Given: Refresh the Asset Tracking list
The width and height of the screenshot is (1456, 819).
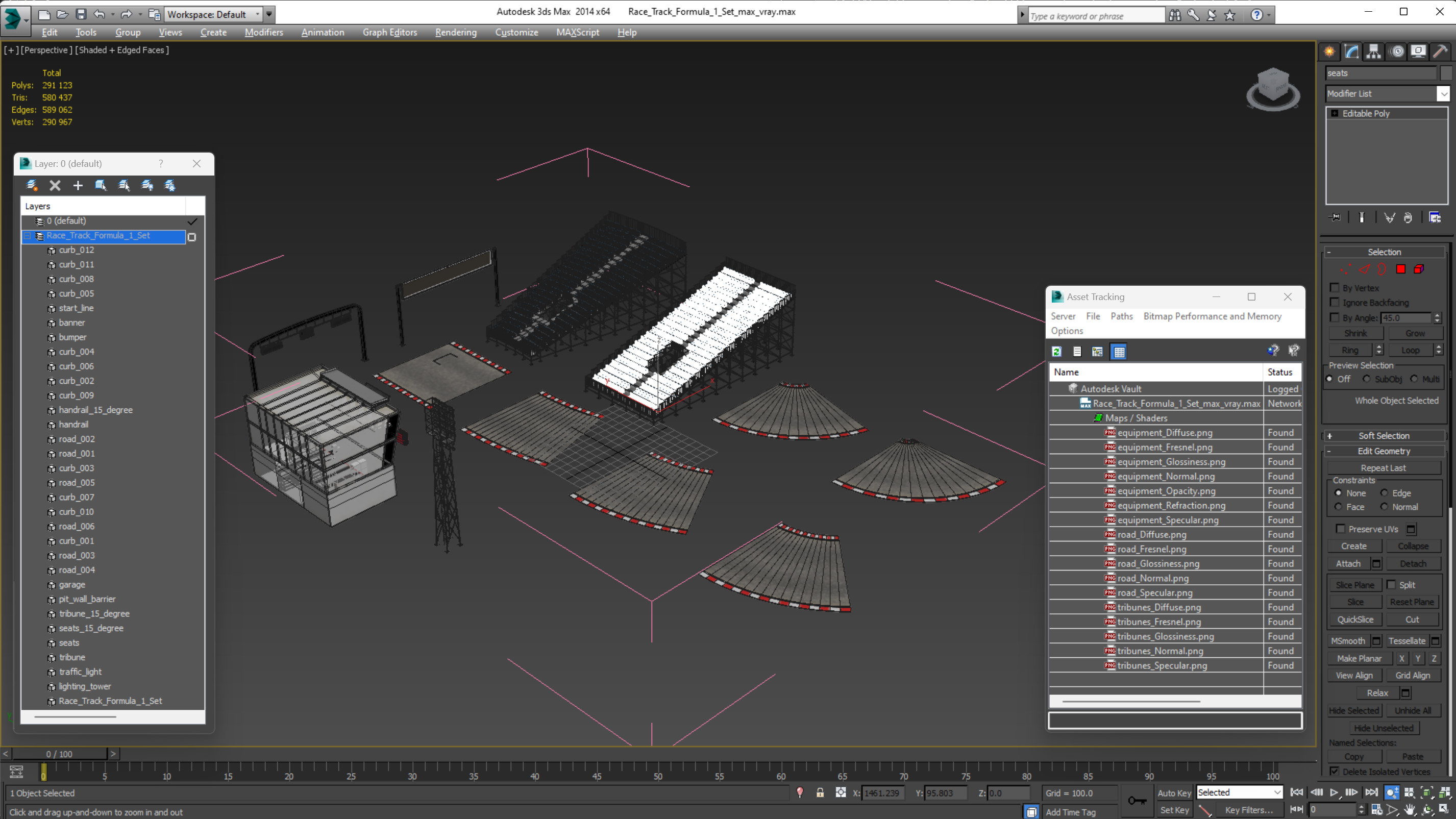Looking at the screenshot, I should tap(1056, 352).
